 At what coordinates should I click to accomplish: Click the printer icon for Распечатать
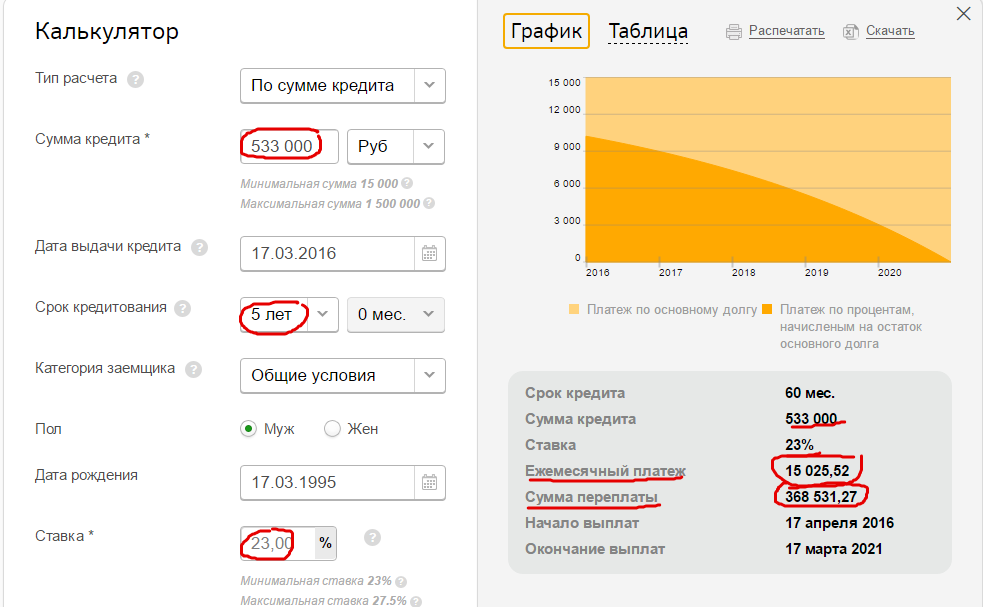tap(733, 31)
